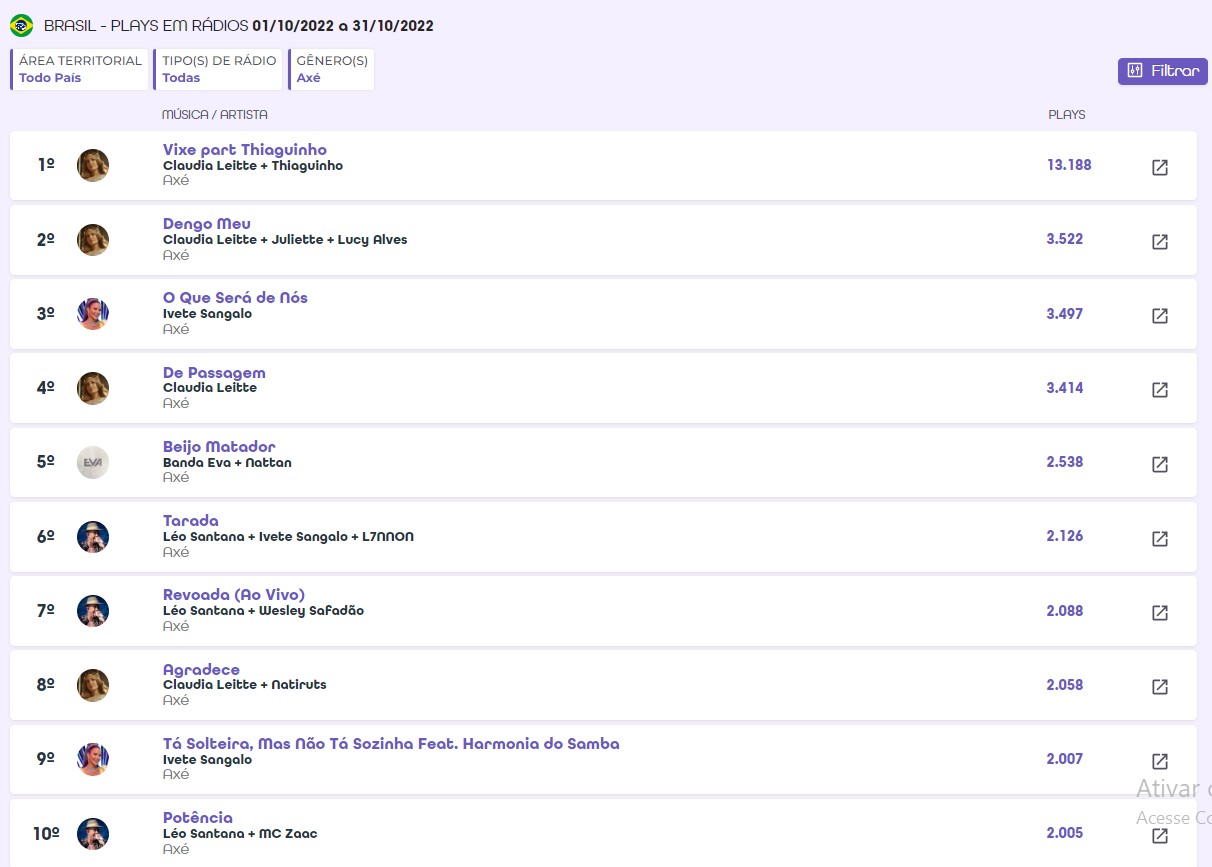Open song title O Que Será de Nós

pyautogui.click(x=235, y=298)
